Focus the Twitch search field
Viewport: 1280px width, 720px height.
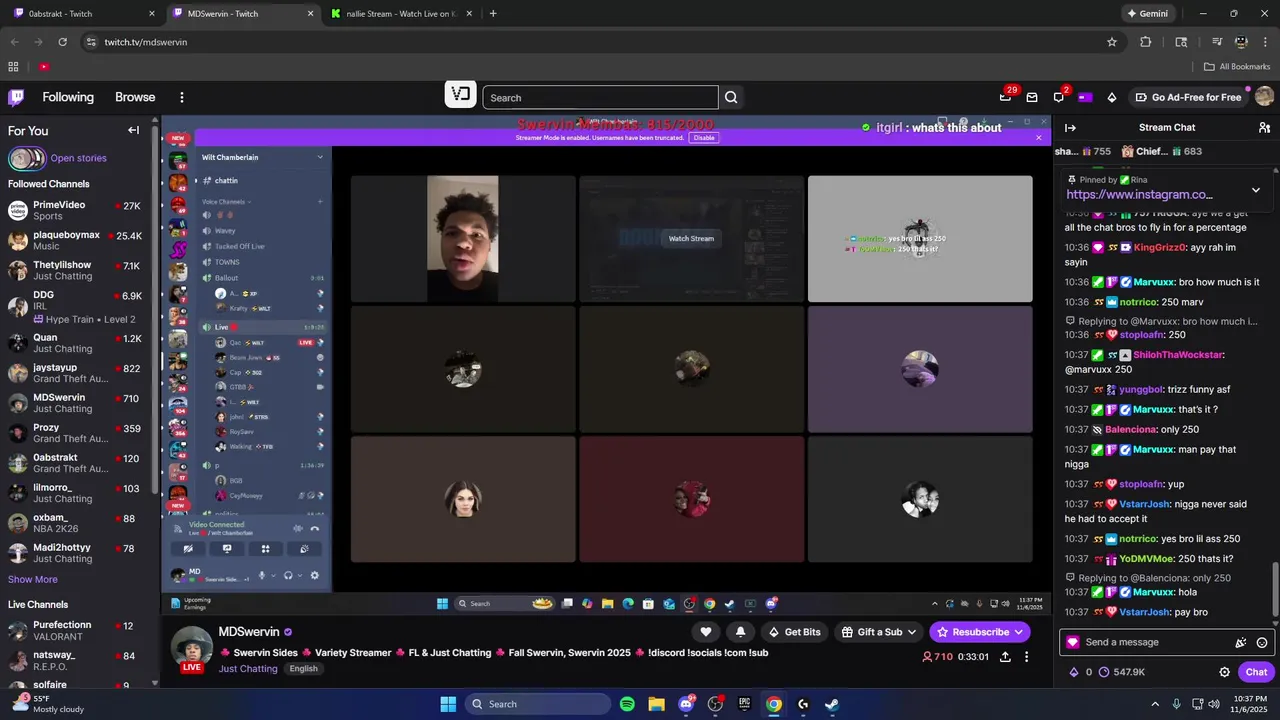click(600, 97)
